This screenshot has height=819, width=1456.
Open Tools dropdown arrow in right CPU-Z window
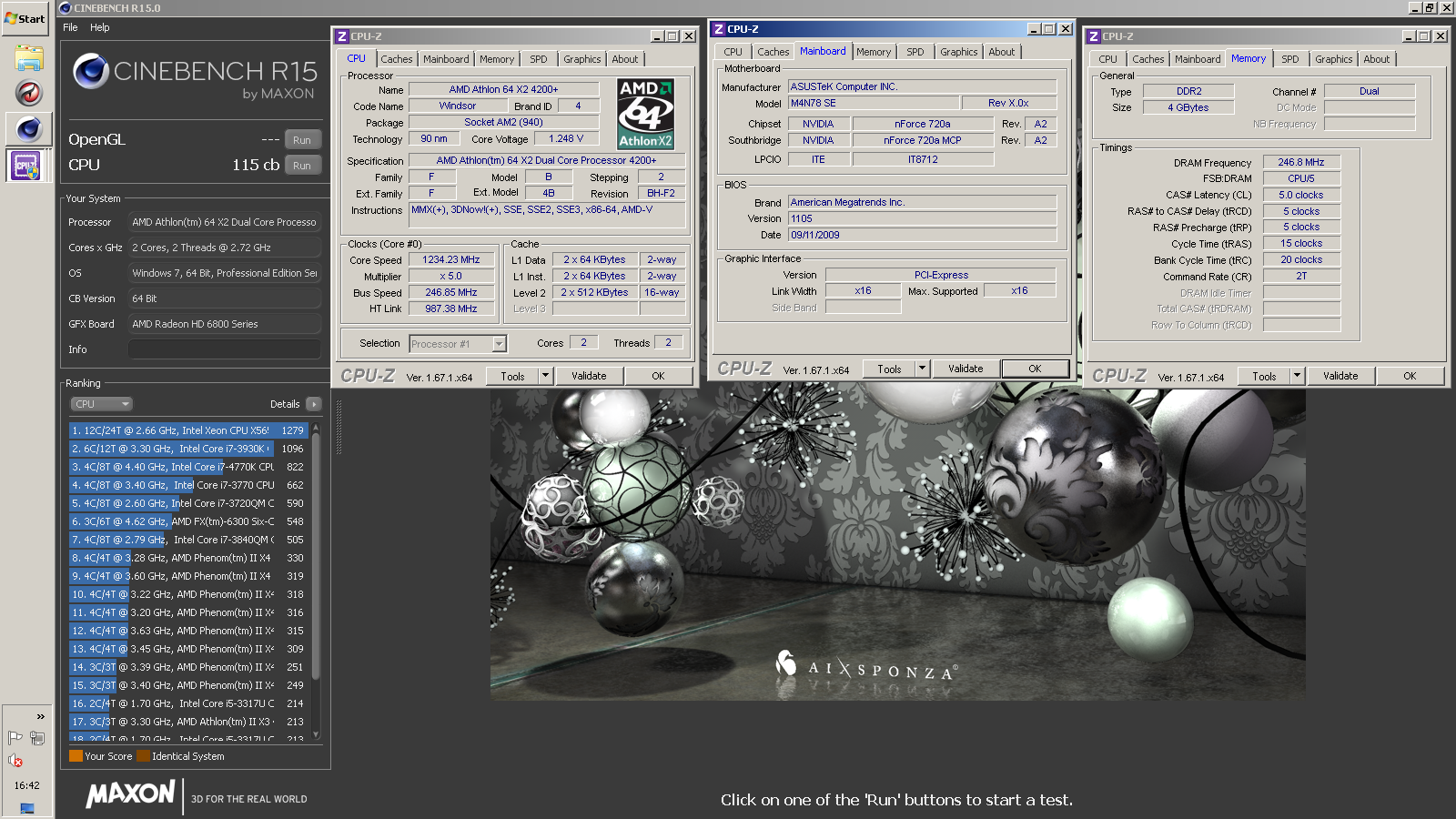pyautogui.click(x=1298, y=376)
